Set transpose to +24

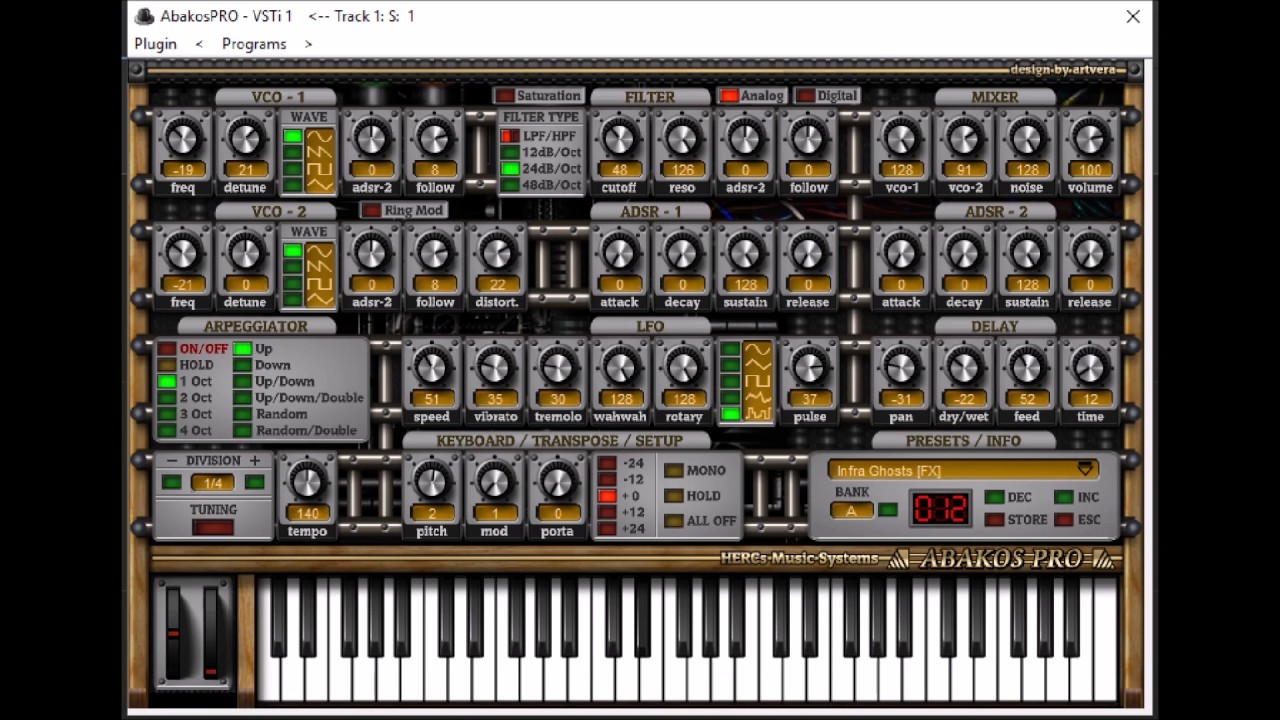(607, 528)
